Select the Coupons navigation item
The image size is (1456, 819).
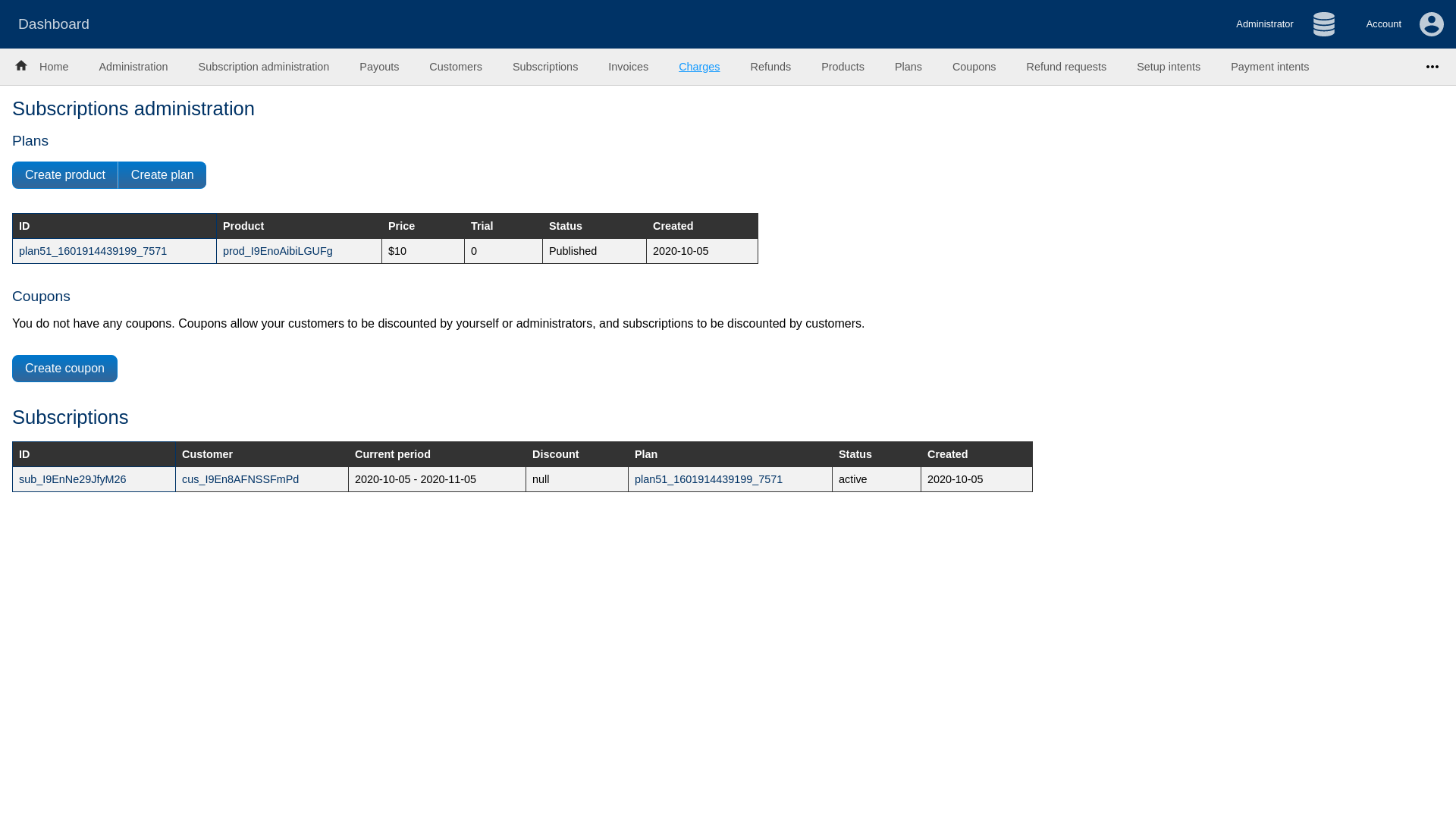coord(973,66)
